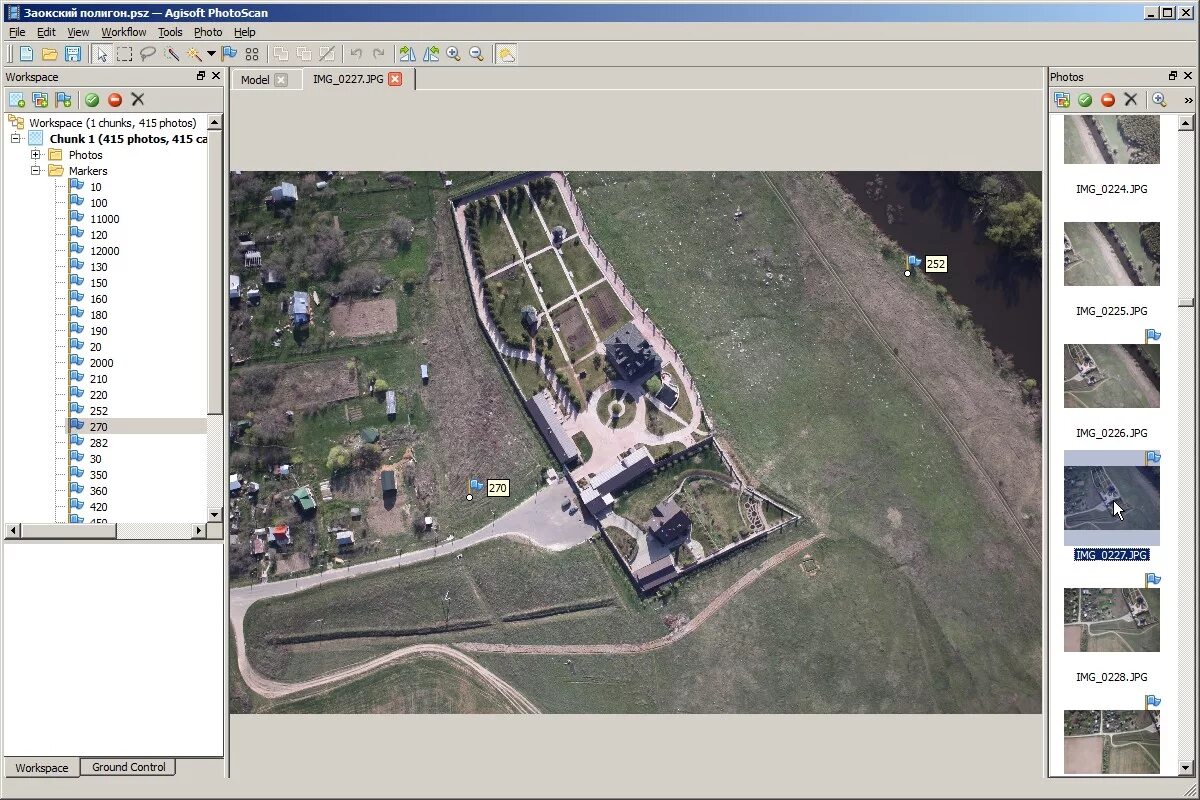Click the Open project folder icon

49,54
